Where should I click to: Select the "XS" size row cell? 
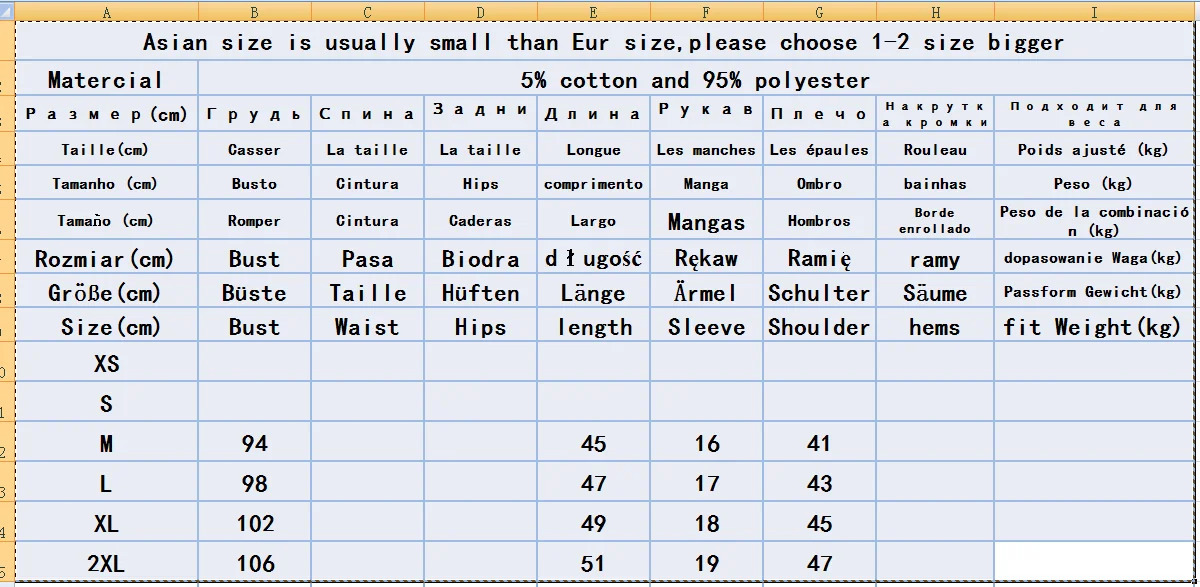click(106, 364)
